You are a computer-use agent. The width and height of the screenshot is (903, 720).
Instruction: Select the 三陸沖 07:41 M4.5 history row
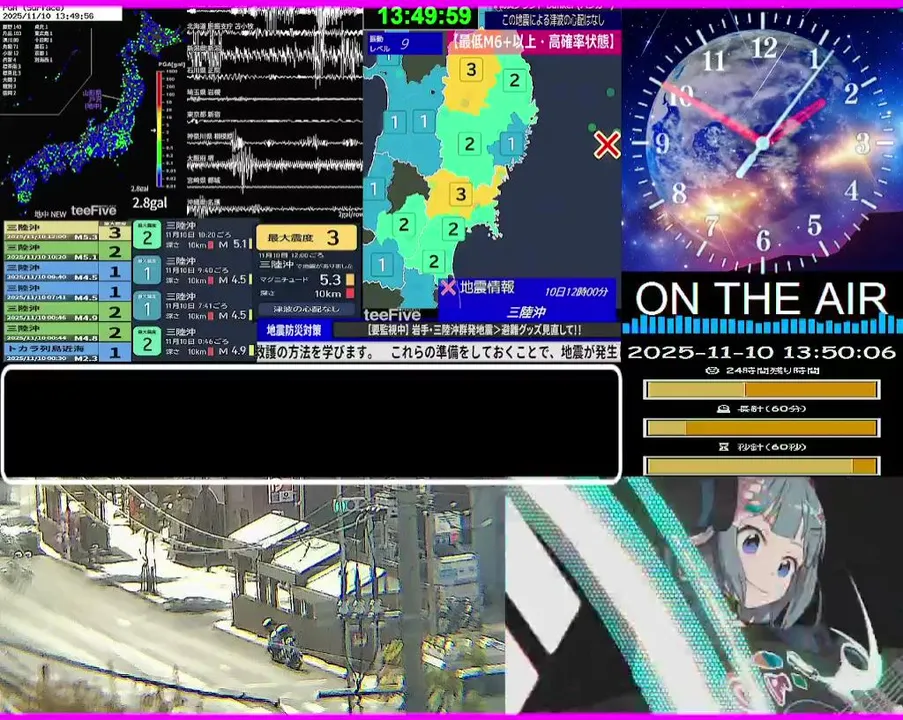point(67,292)
